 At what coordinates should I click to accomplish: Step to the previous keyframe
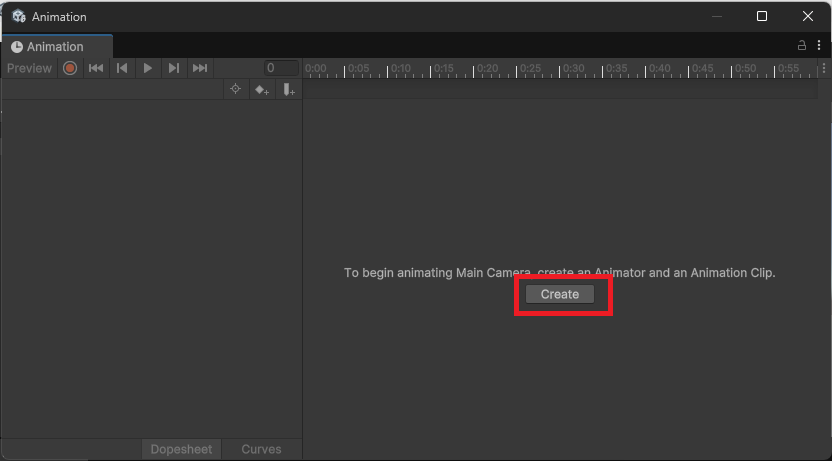122,68
